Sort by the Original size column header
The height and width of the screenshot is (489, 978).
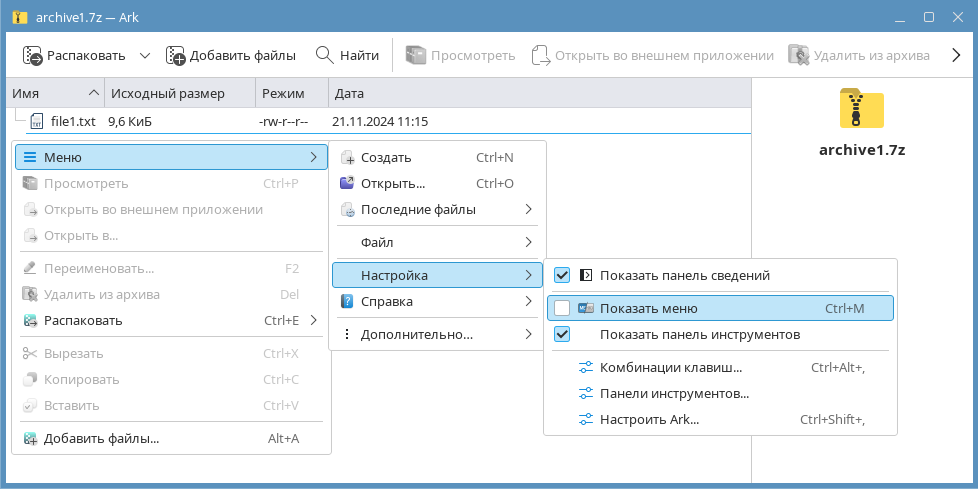pos(168,93)
